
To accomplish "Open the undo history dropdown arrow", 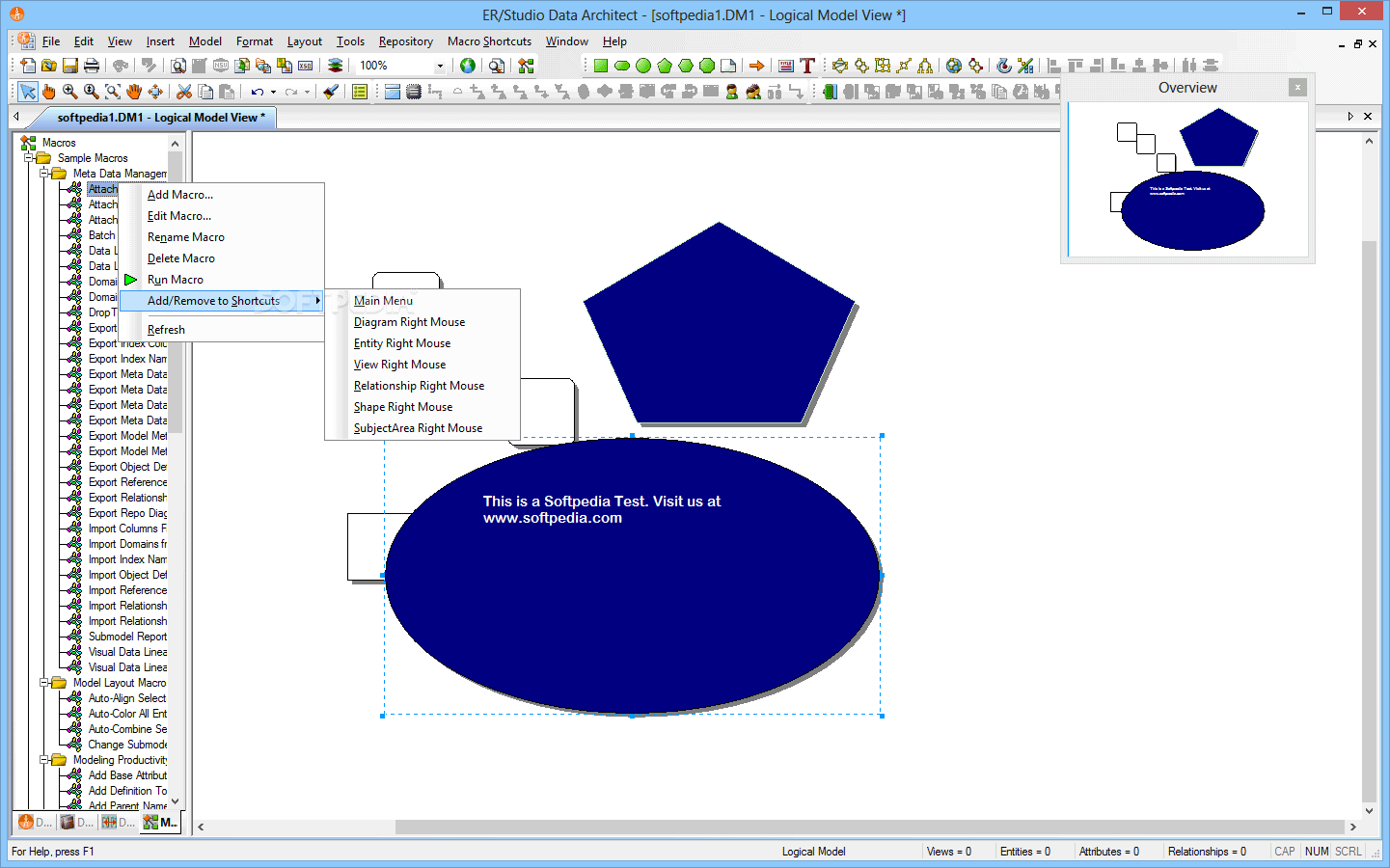I will (x=273, y=92).
